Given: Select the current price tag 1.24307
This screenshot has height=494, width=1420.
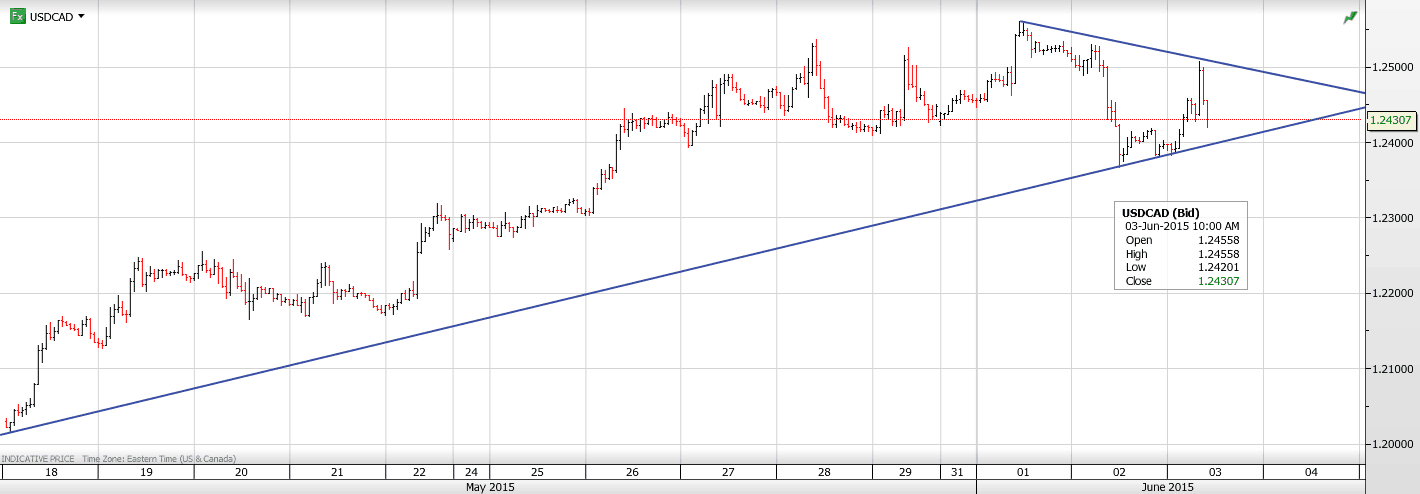Looking at the screenshot, I should point(1390,120).
